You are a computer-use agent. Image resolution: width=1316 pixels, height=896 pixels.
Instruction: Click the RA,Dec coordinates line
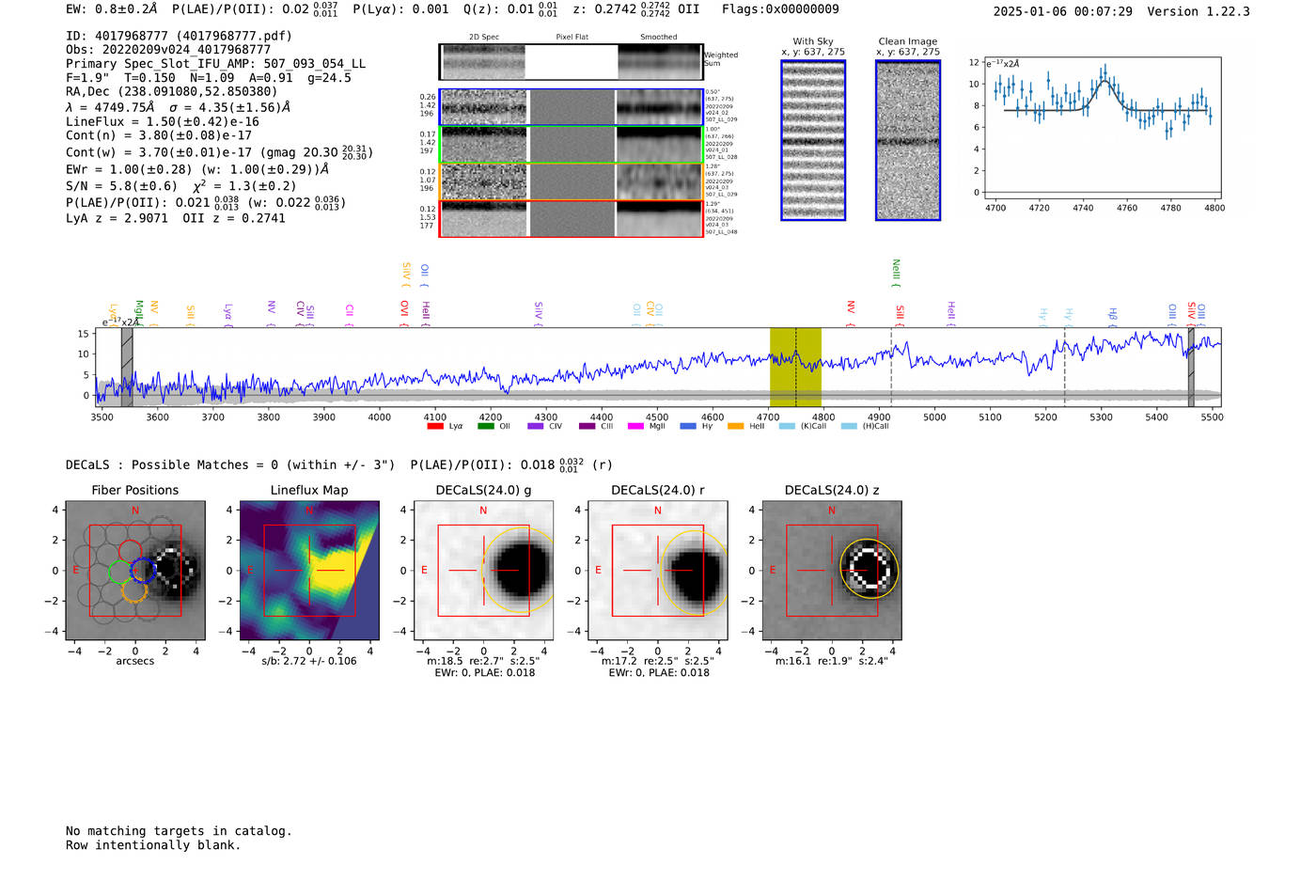click(172, 92)
